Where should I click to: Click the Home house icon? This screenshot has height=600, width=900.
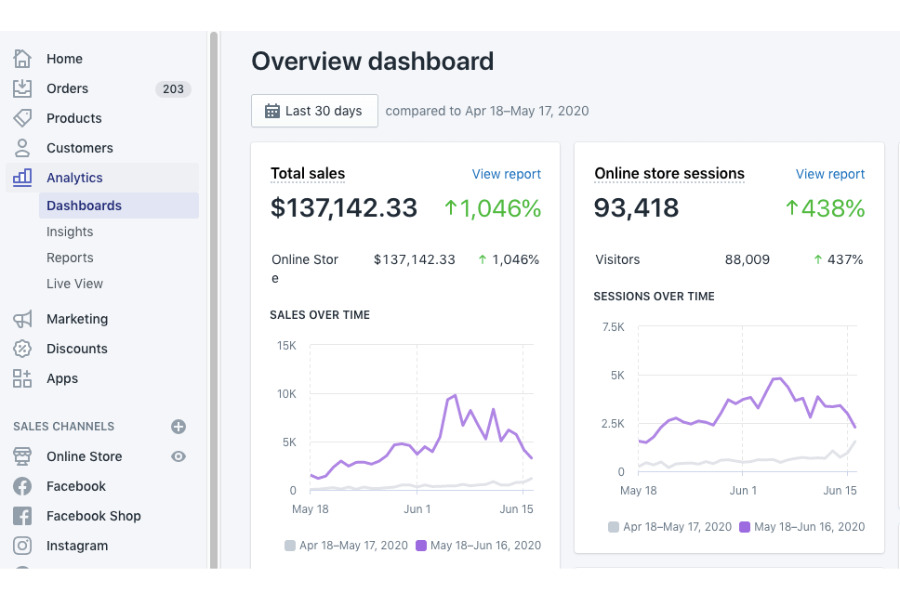[x=22, y=59]
